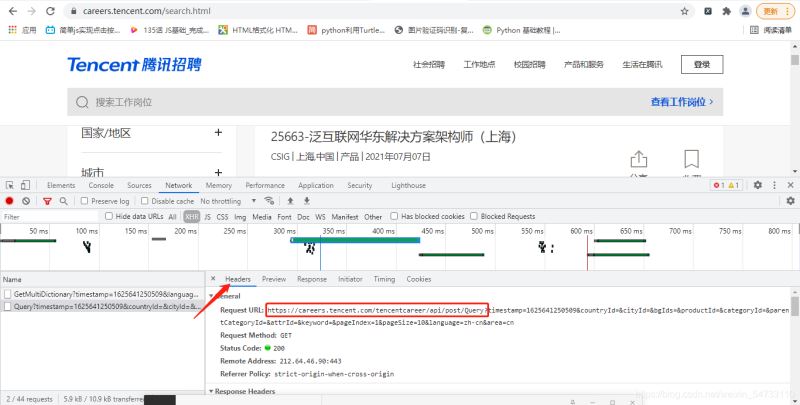Click the browser forward arrow

pyautogui.click(x=32, y=11)
